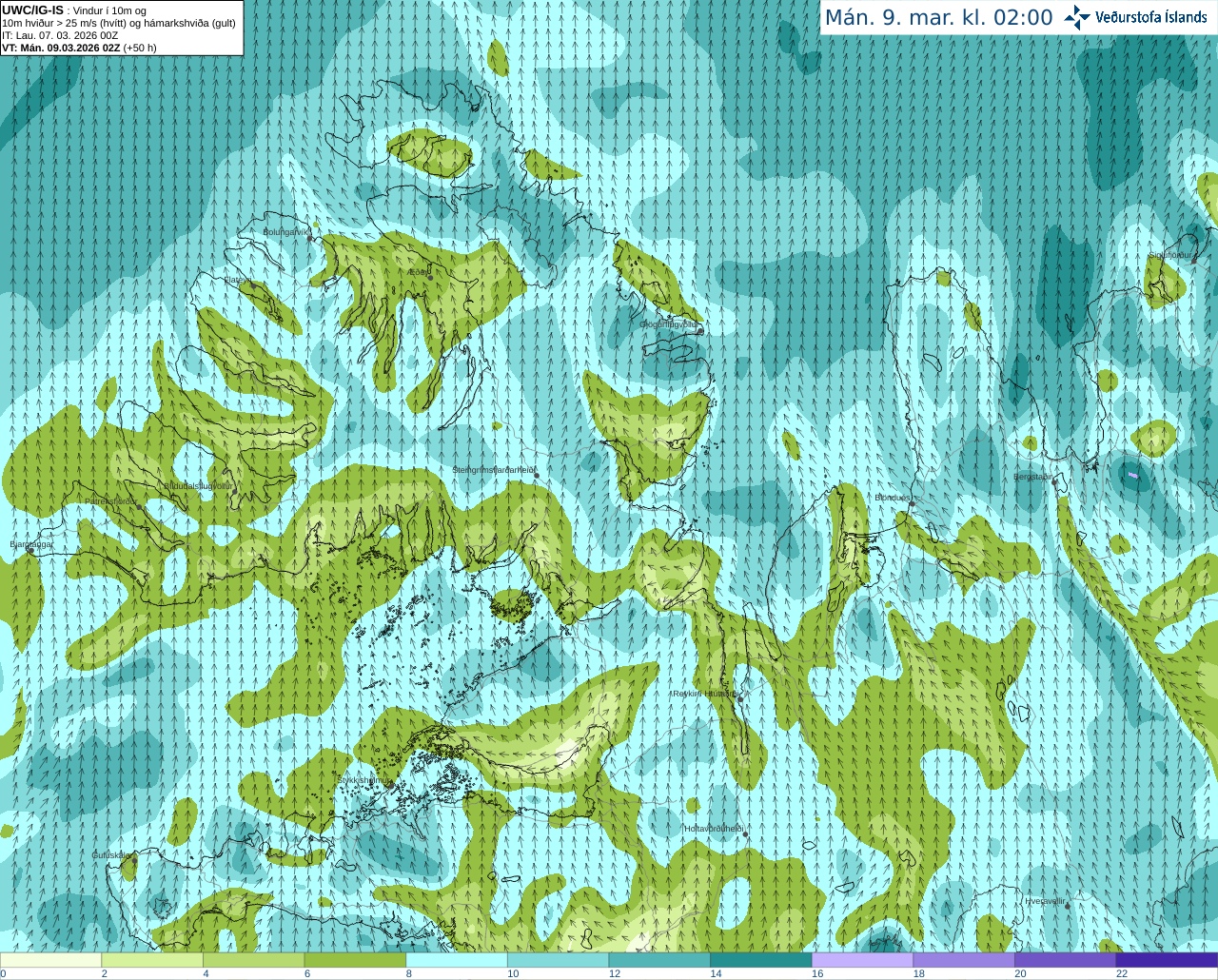The height and width of the screenshot is (980, 1218).
Task: Click the 0–2 m/s pale yellow legend swatch
Action: point(50,960)
